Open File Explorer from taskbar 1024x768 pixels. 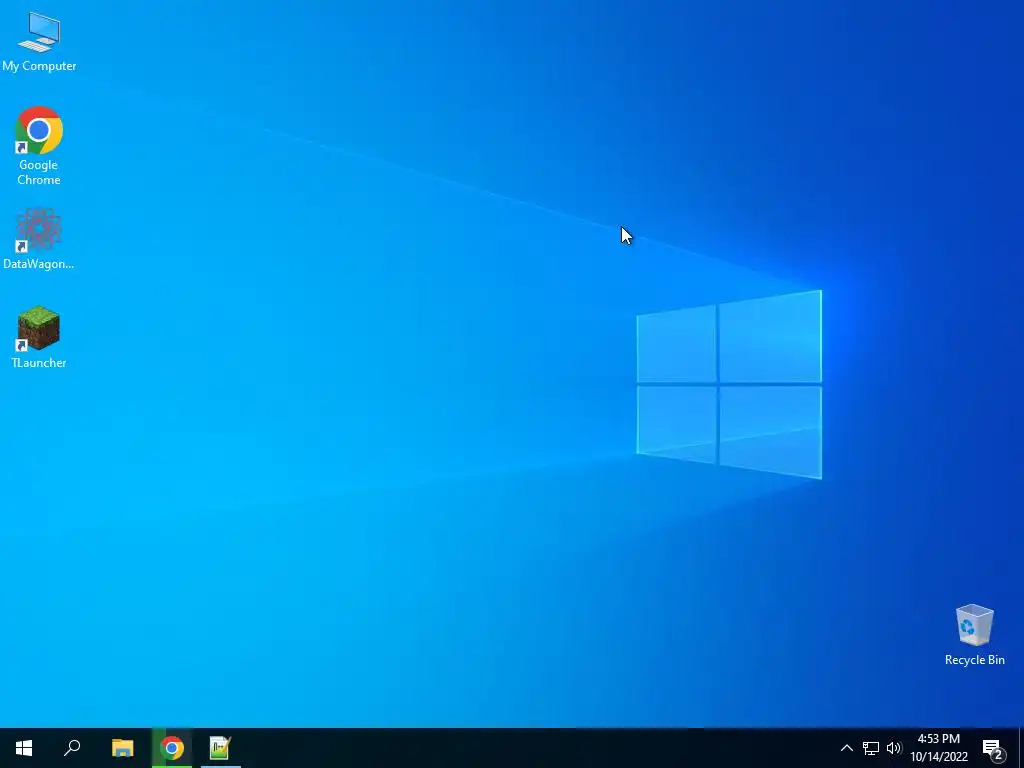click(122, 748)
